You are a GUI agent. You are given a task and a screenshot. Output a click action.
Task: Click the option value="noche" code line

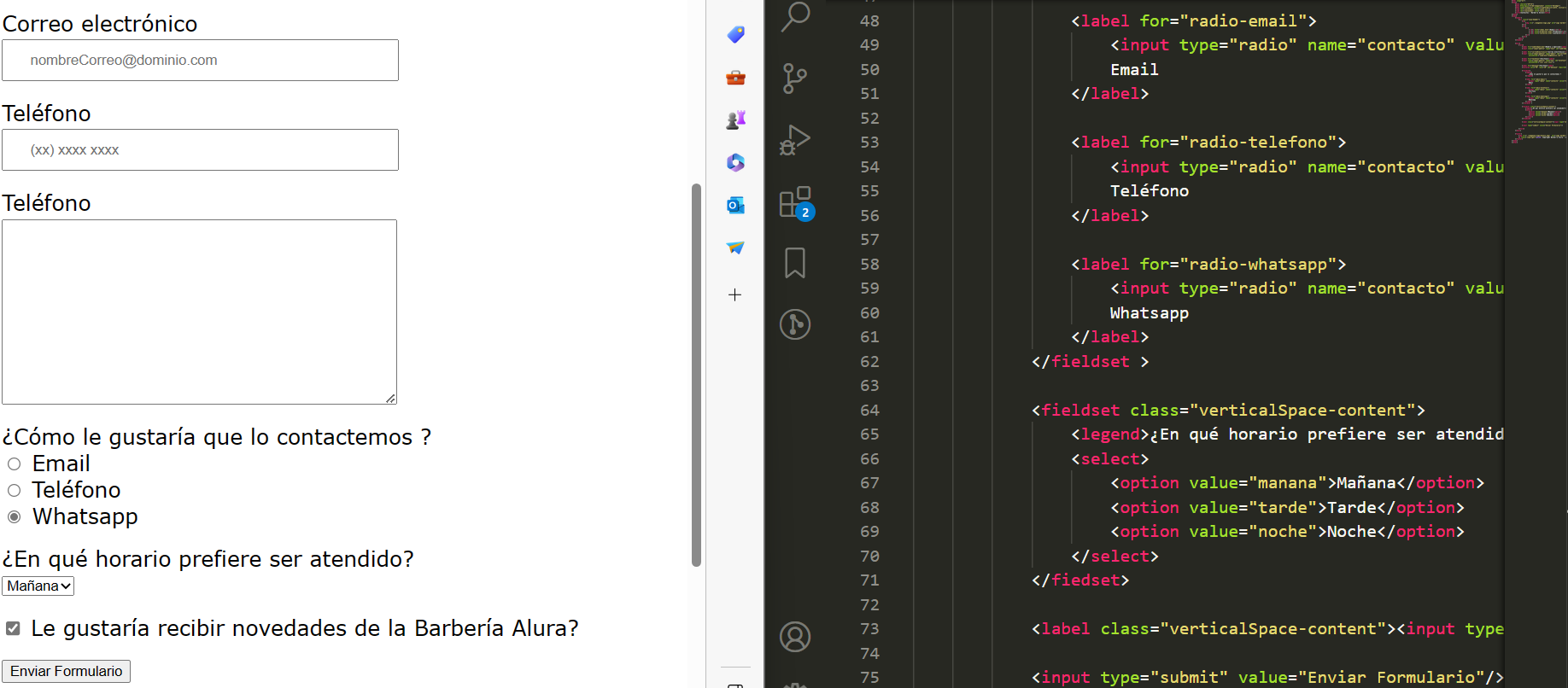[x=1287, y=532]
